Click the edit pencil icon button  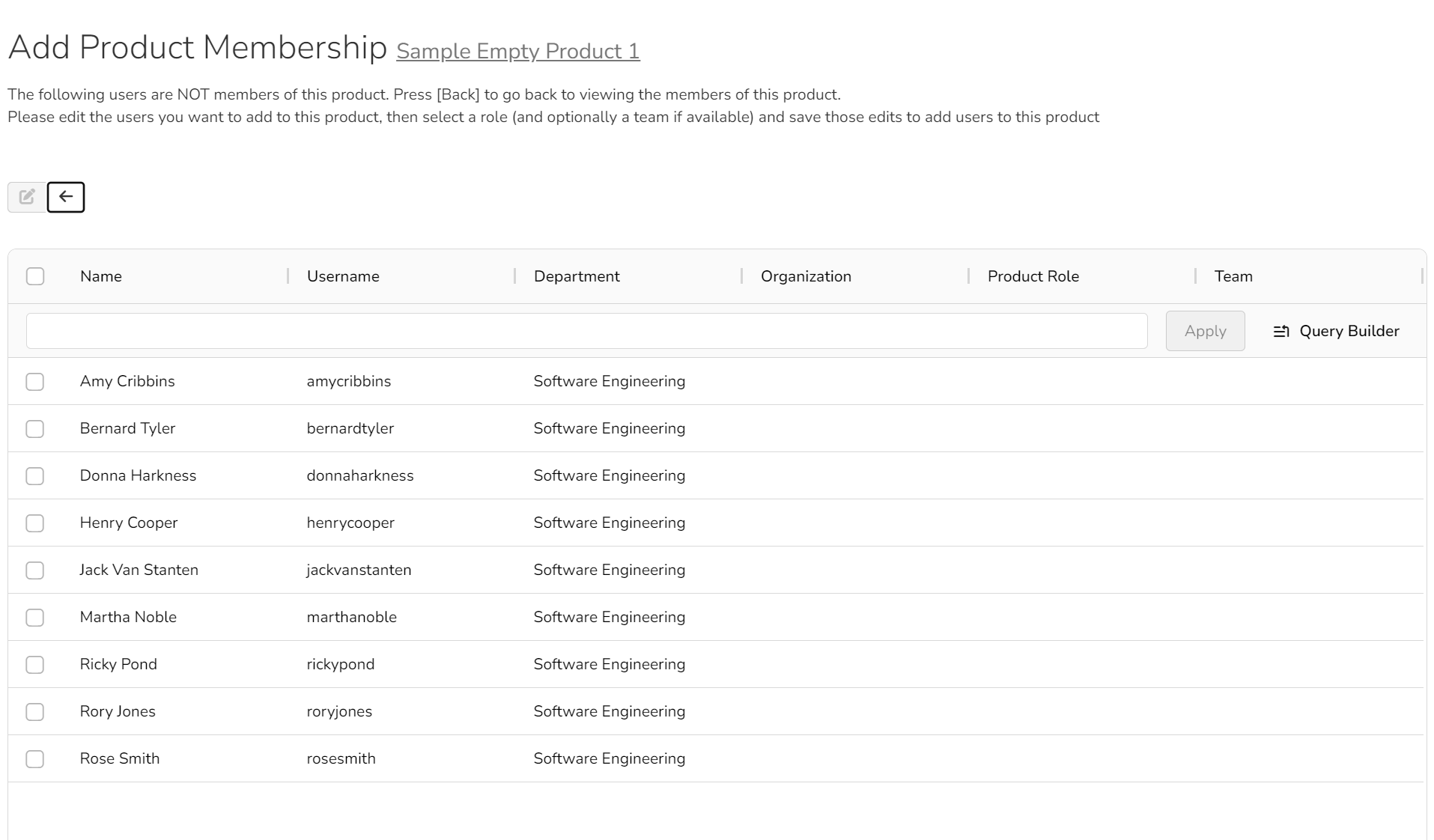pos(27,197)
